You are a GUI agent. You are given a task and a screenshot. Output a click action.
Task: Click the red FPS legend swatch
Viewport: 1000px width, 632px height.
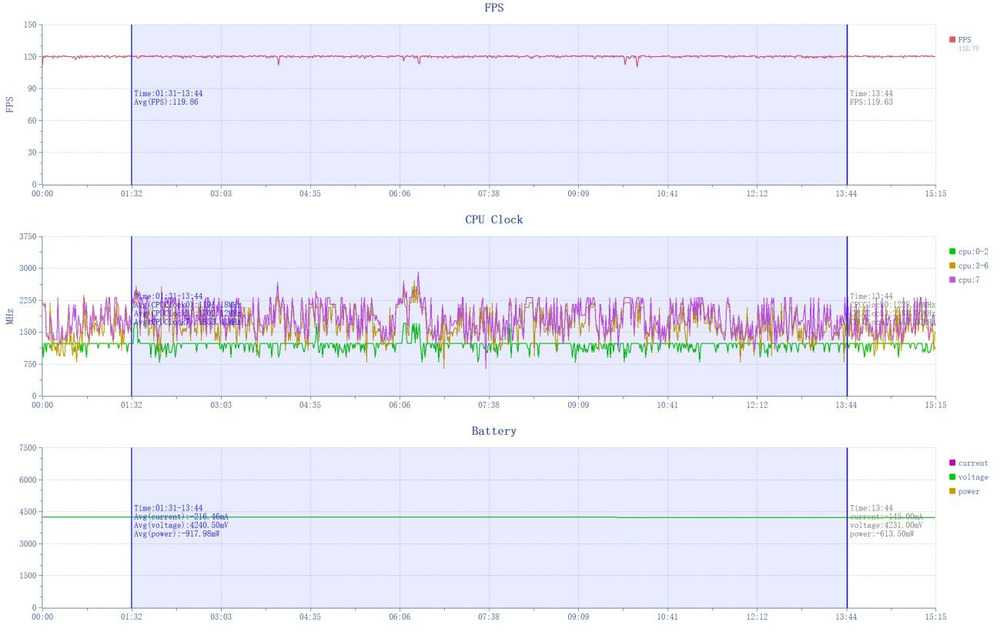pos(951,40)
